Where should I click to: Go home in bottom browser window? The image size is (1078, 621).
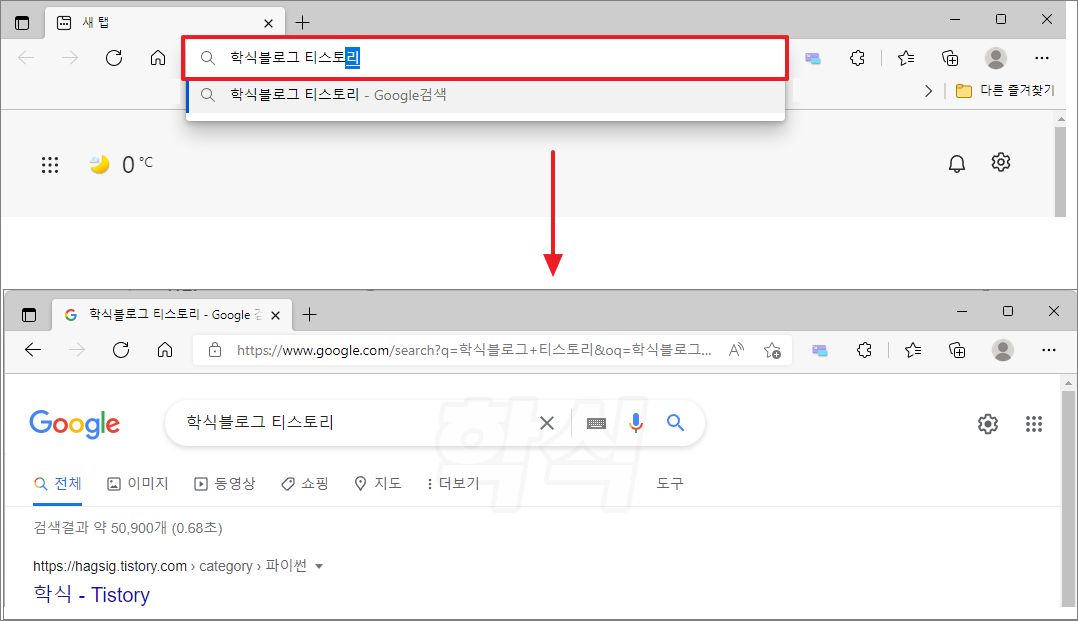[165, 350]
